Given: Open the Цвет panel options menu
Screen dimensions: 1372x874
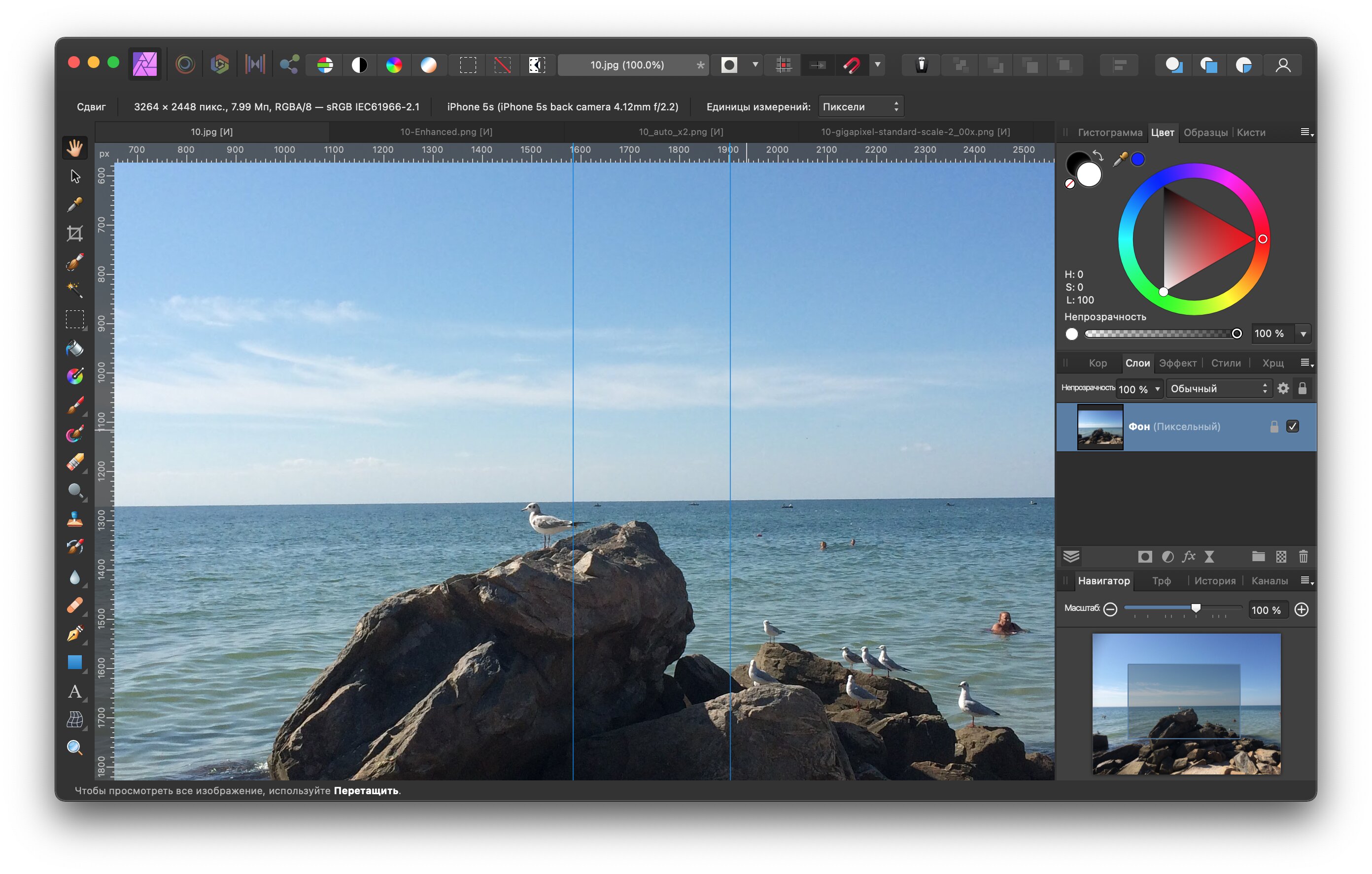Looking at the screenshot, I should 1307,132.
